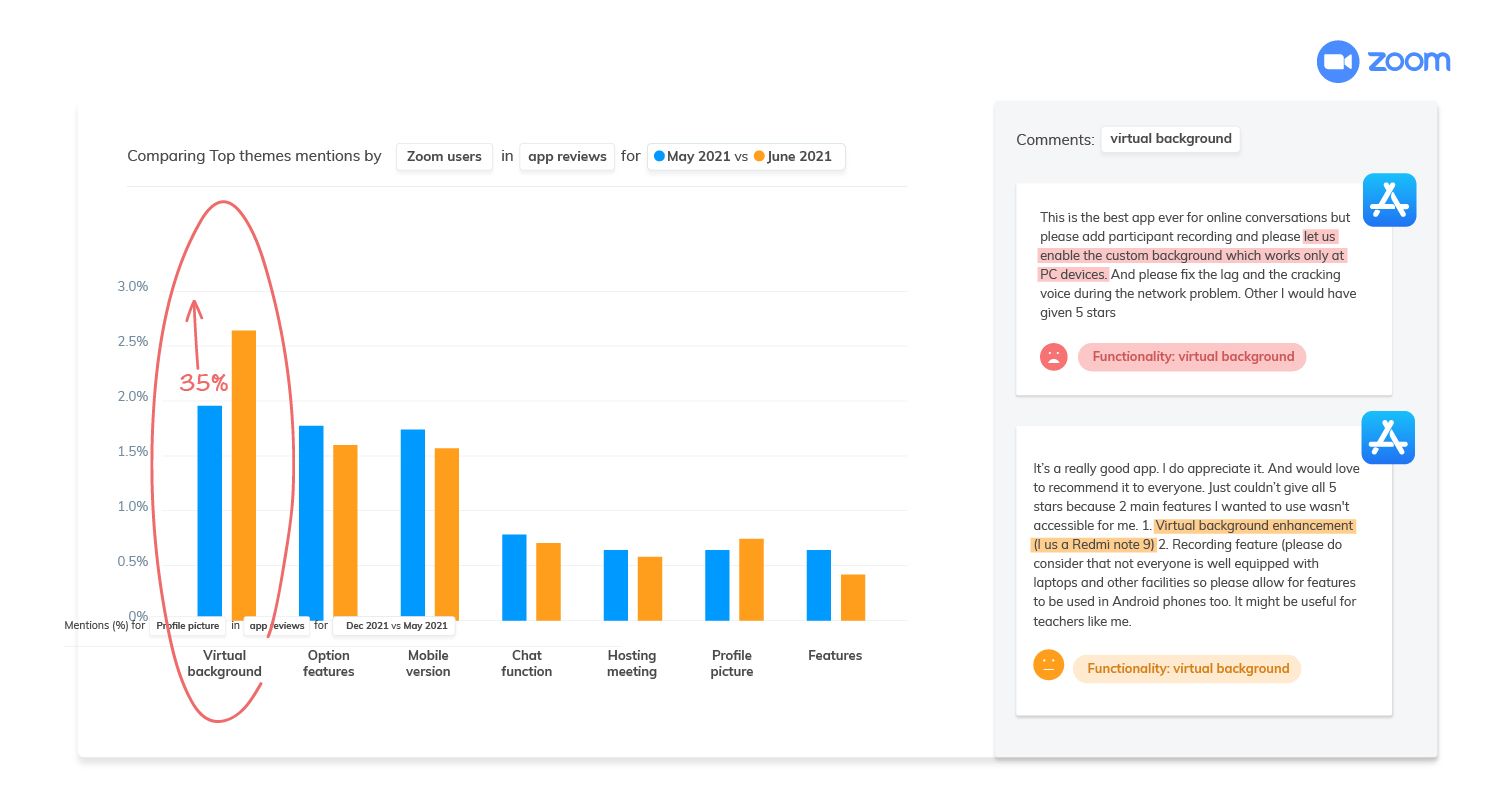Click red Functionality: virtual background tag

pyautogui.click(x=1192, y=357)
